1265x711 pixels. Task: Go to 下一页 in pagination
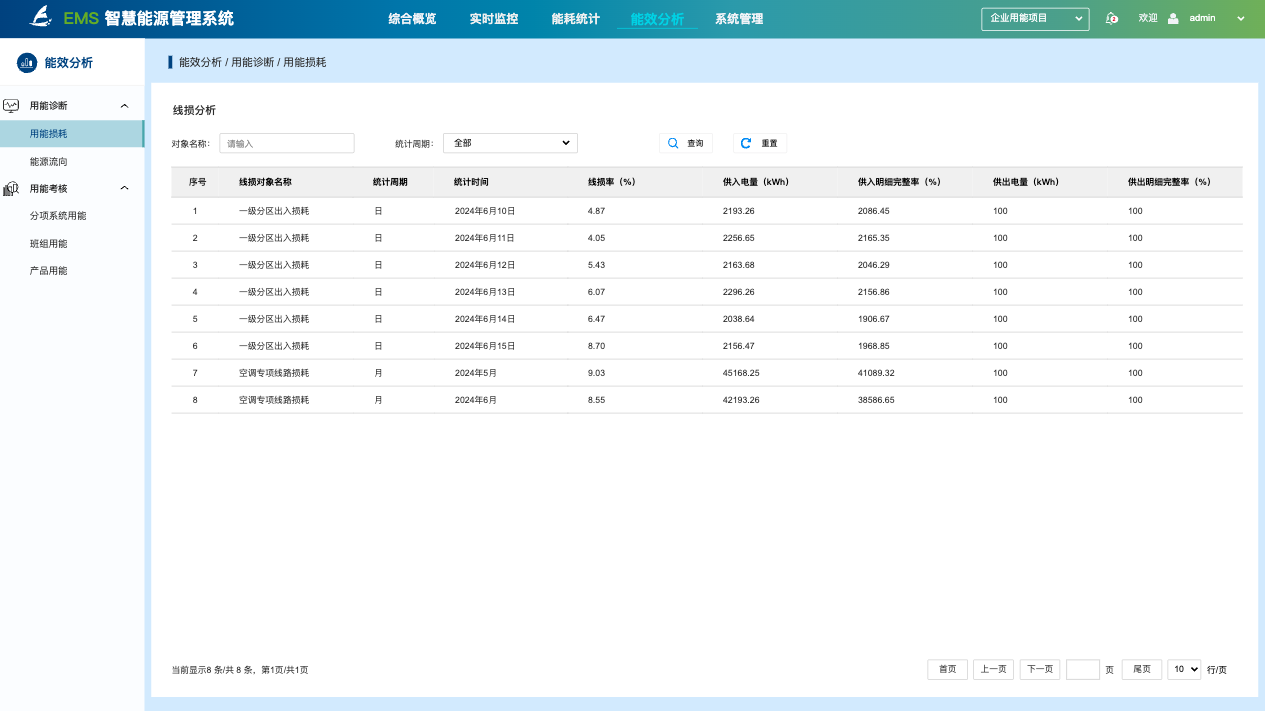[1040, 669]
